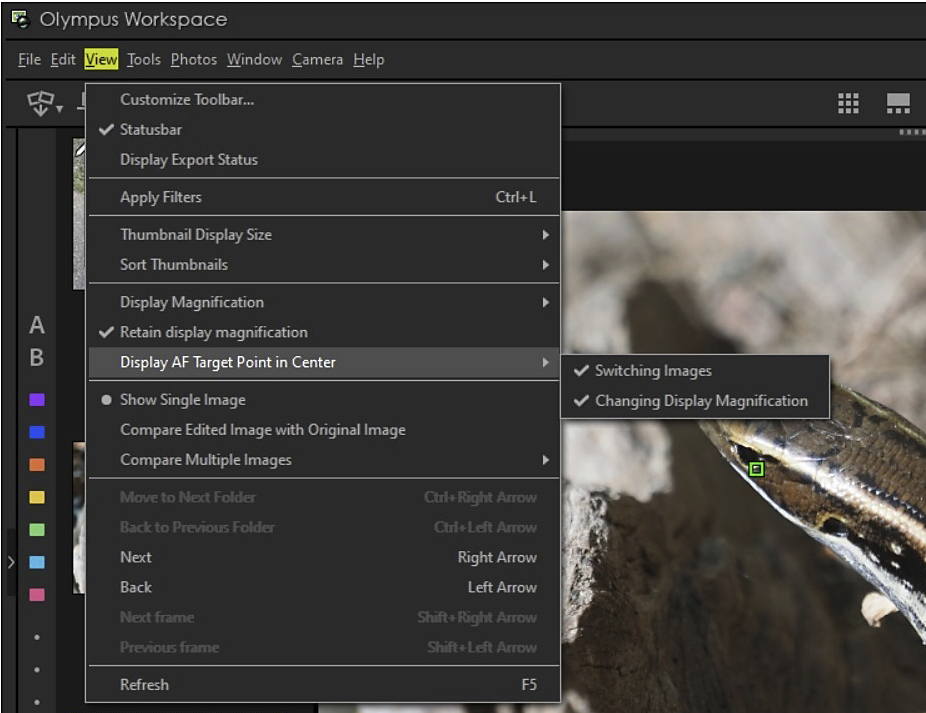Click the green AF target marker on image
Viewport: 926px width, 713px height.
tap(756, 469)
